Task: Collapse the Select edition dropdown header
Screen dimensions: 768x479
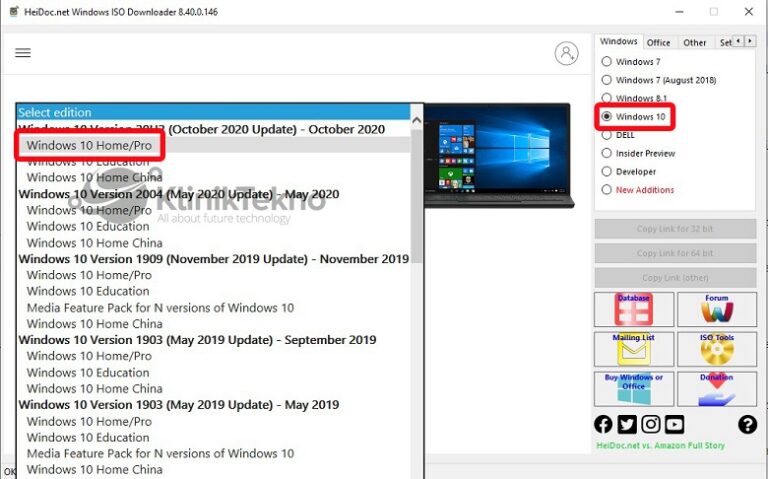Action: [x=213, y=112]
